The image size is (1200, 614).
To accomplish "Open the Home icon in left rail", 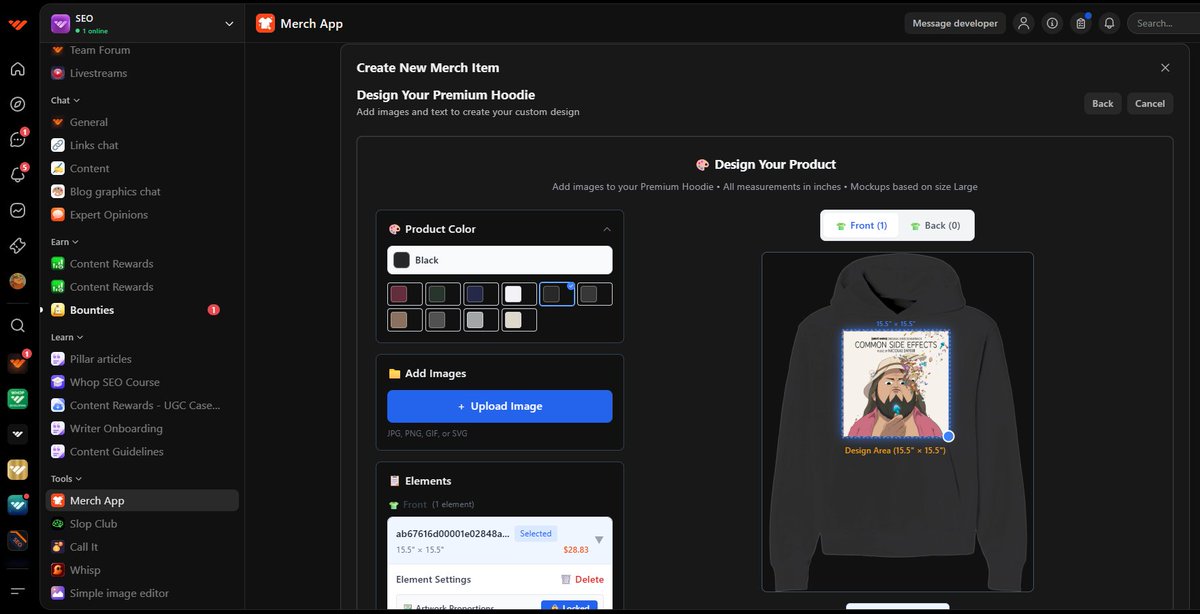I will click(17, 69).
